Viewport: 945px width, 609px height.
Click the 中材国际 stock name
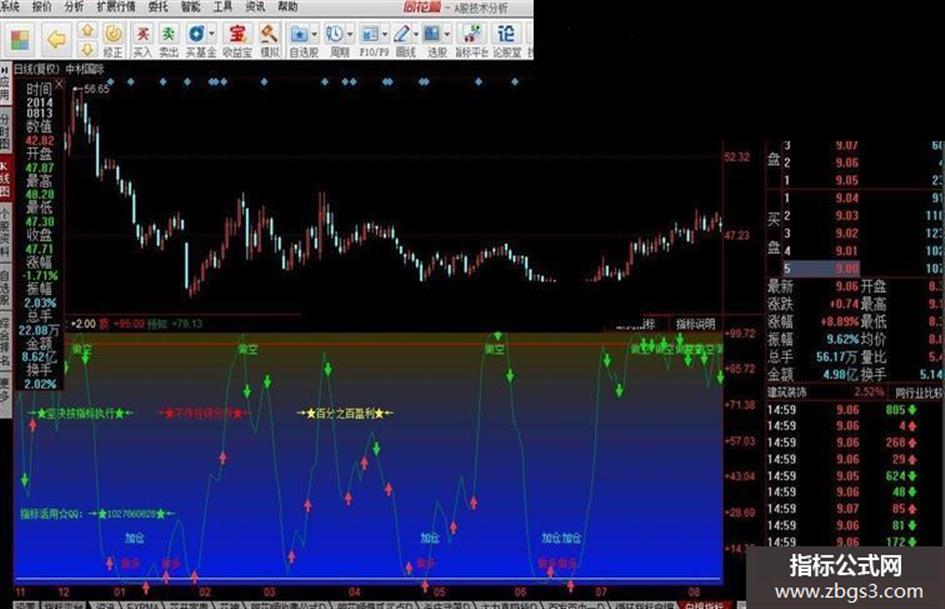pos(85,69)
